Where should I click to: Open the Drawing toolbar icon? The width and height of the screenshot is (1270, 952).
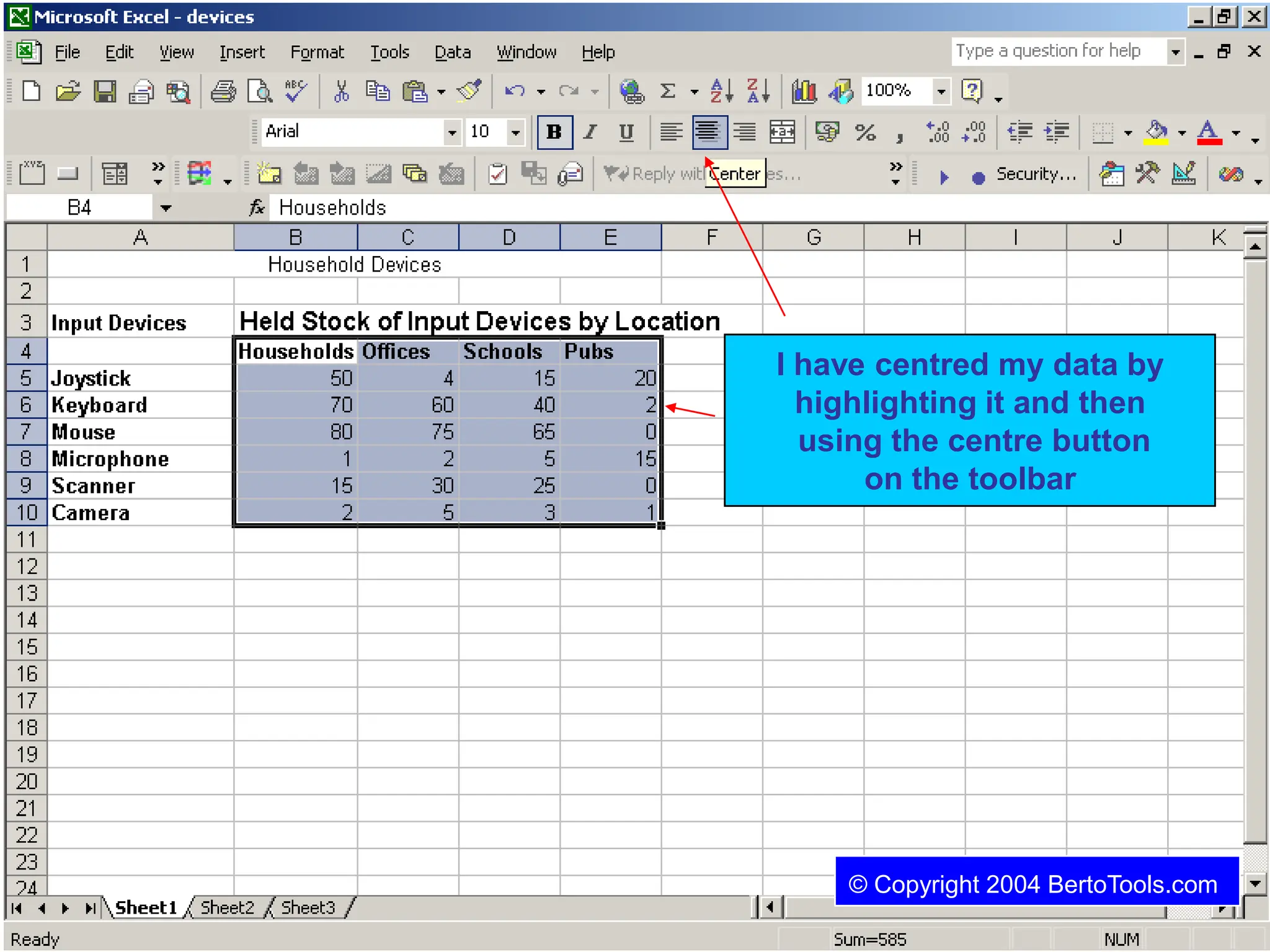(840, 92)
